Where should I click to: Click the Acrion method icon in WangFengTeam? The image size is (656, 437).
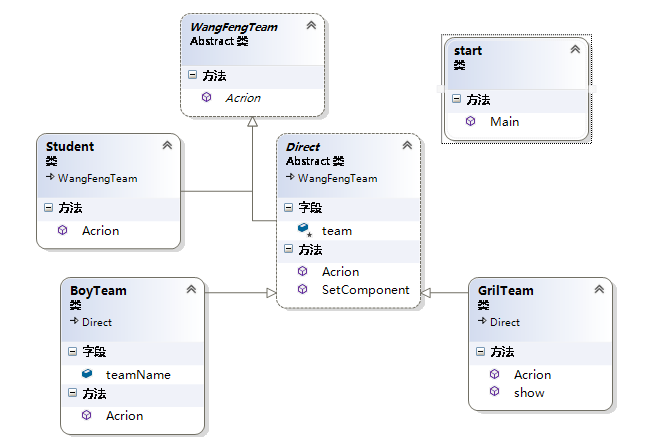pos(206,97)
